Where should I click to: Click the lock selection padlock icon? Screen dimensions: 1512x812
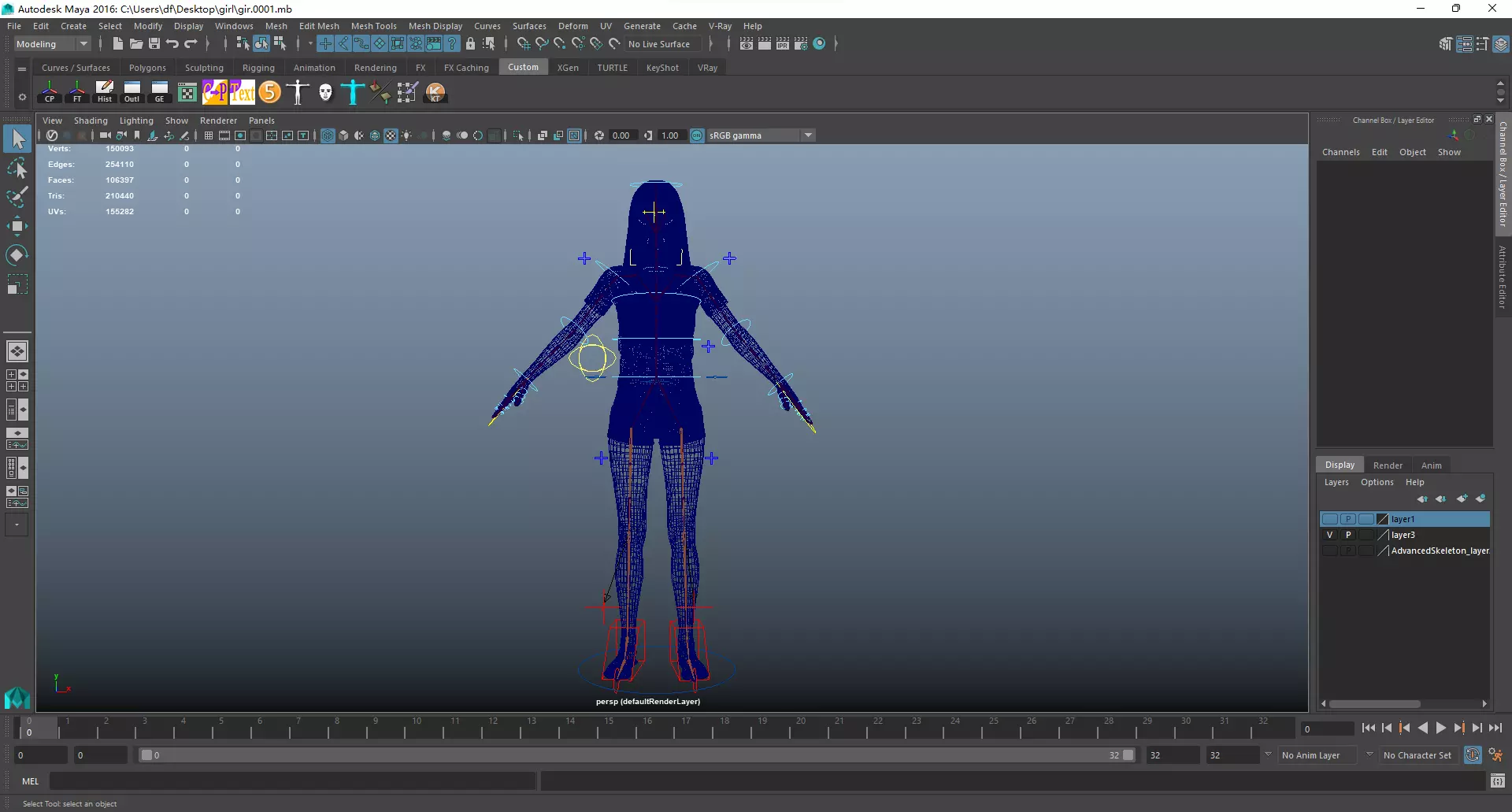coord(471,44)
